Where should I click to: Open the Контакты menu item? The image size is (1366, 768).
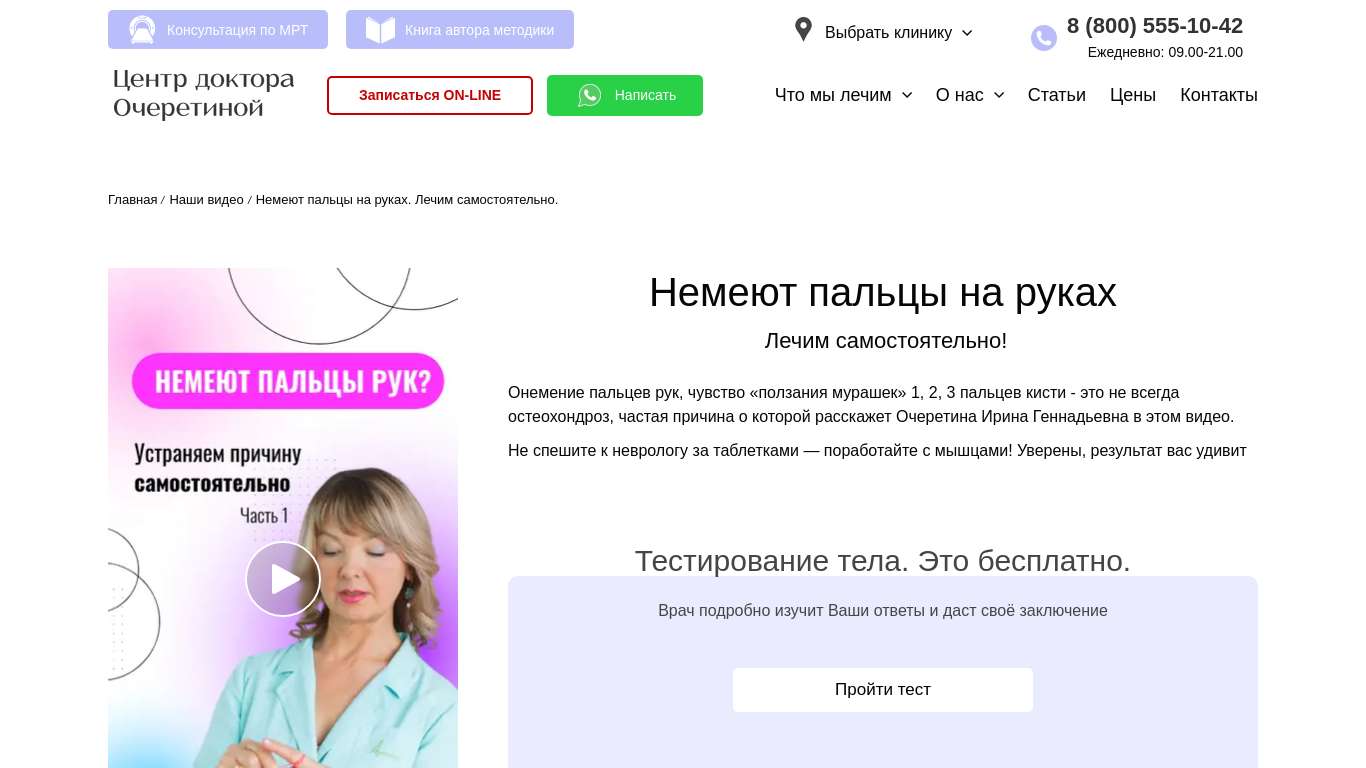click(x=1219, y=95)
